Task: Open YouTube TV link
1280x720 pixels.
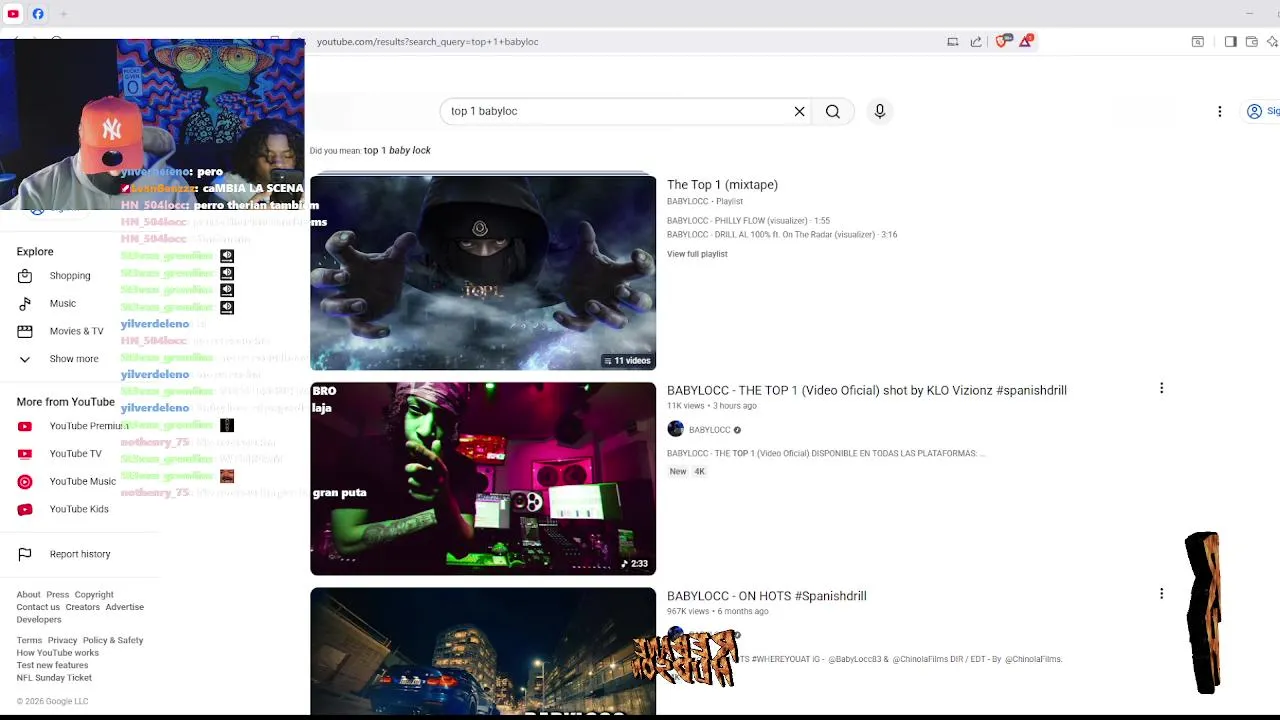Action: 76,454
